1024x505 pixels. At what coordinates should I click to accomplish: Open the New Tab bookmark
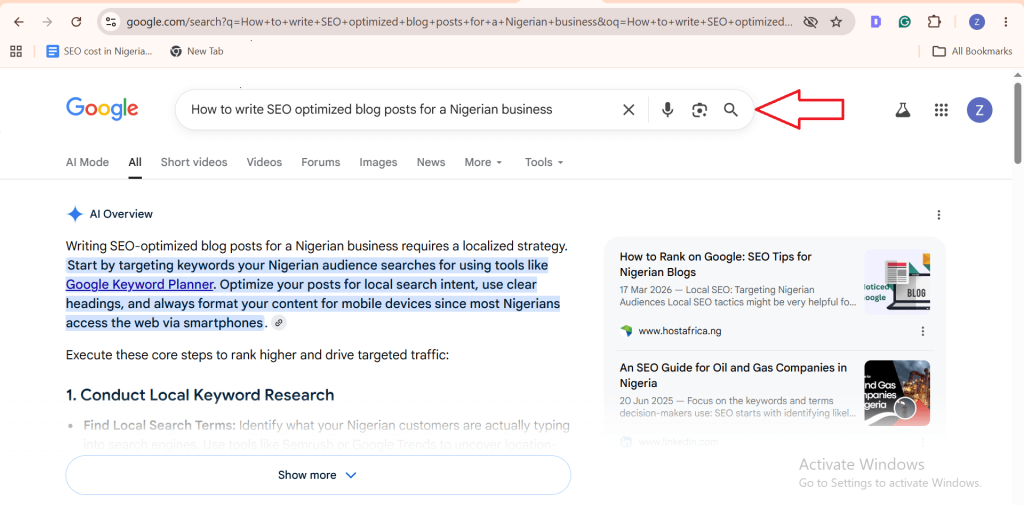tap(197, 51)
